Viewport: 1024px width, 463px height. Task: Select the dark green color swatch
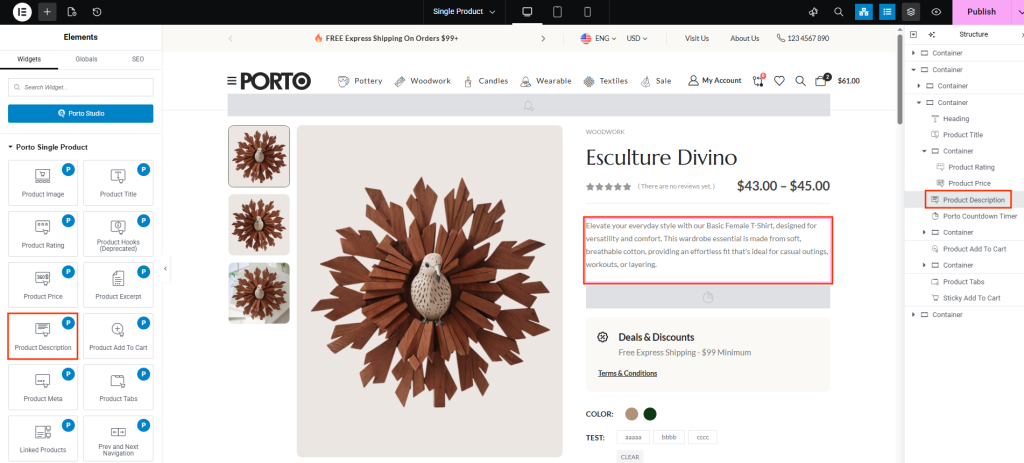pos(650,414)
